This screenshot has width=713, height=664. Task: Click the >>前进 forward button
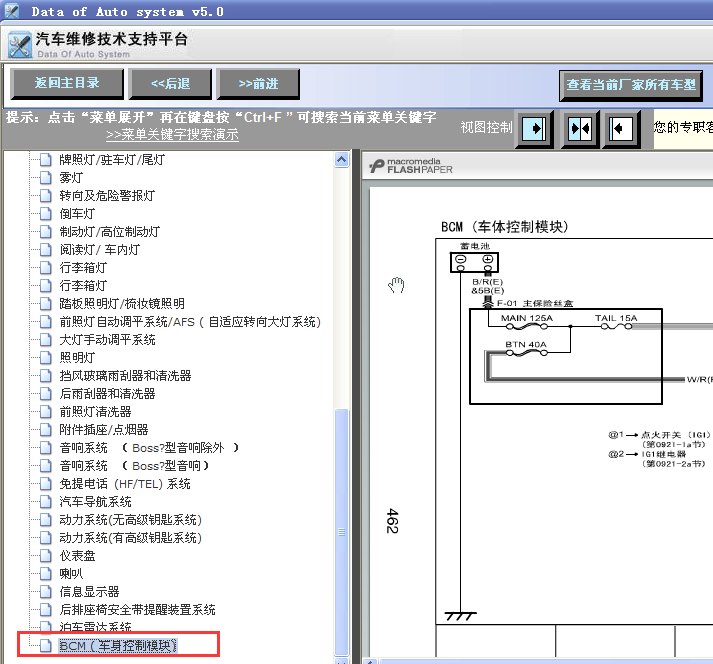tap(258, 84)
